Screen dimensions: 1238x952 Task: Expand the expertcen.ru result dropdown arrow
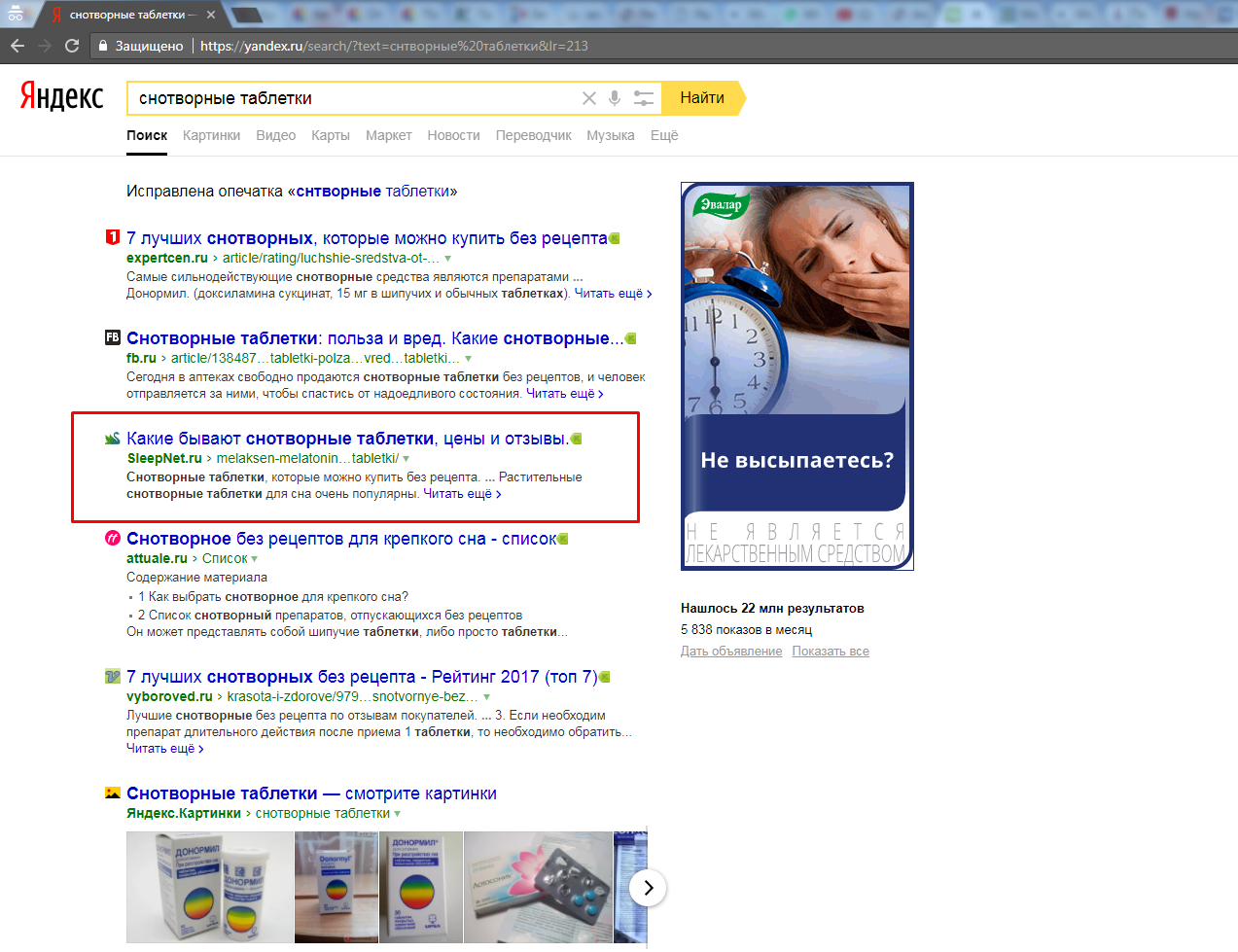[x=447, y=259]
